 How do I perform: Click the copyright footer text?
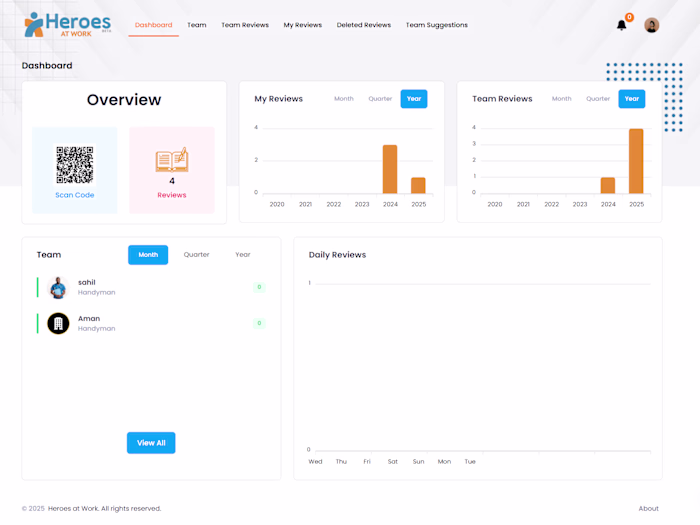point(92,508)
